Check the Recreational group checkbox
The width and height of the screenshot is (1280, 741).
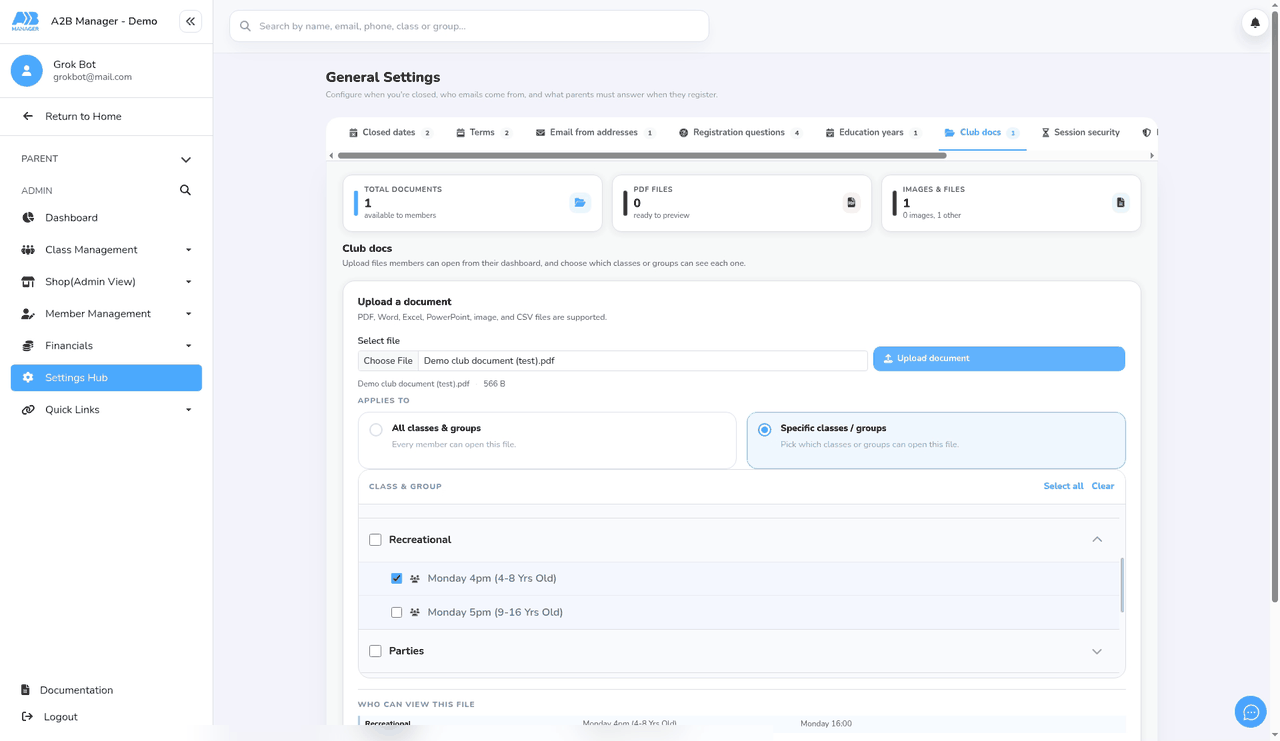click(375, 540)
